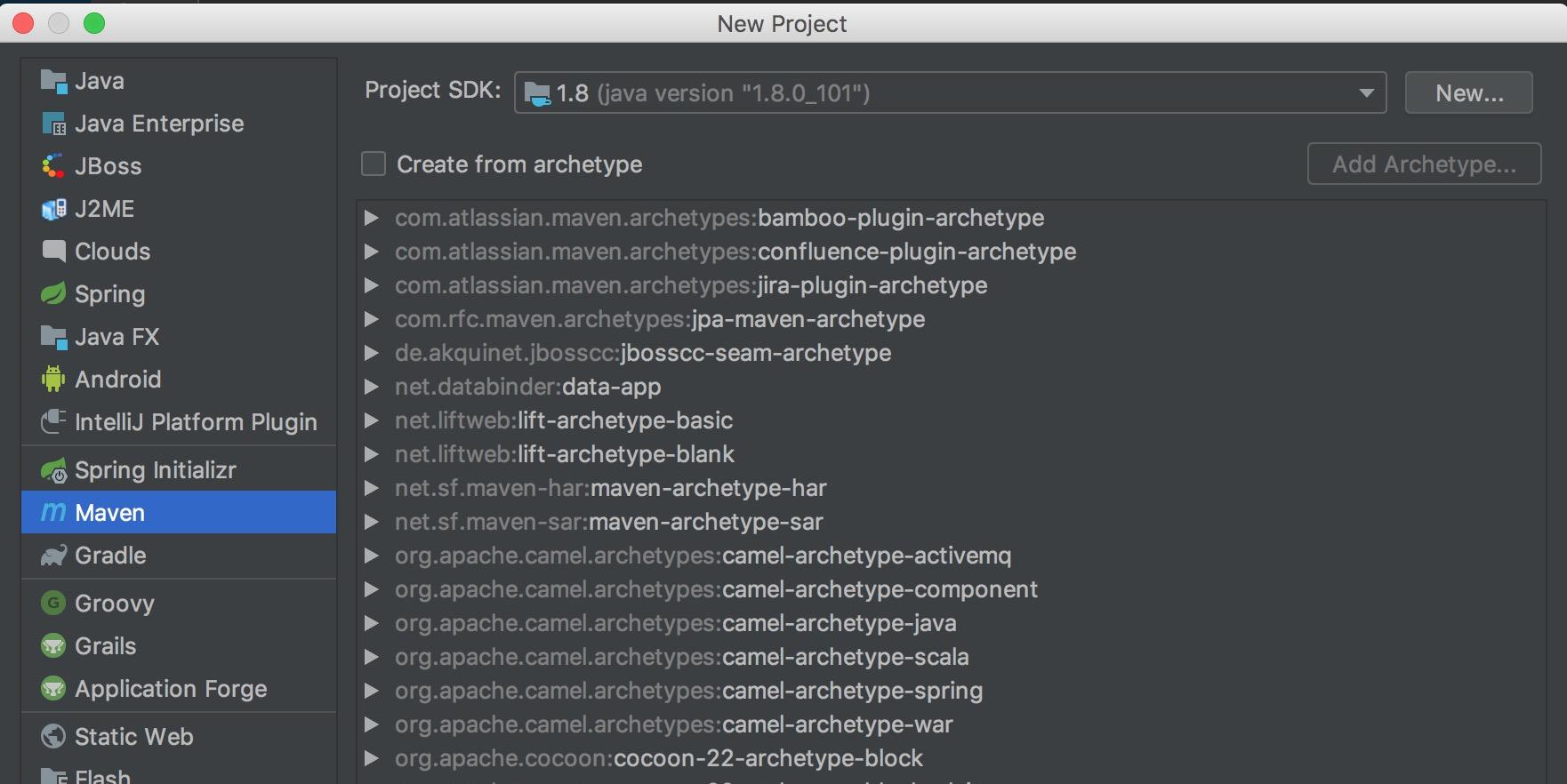Screen dimensions: 1567x784
Task: Select Static Web label
Action: (134, 737)
